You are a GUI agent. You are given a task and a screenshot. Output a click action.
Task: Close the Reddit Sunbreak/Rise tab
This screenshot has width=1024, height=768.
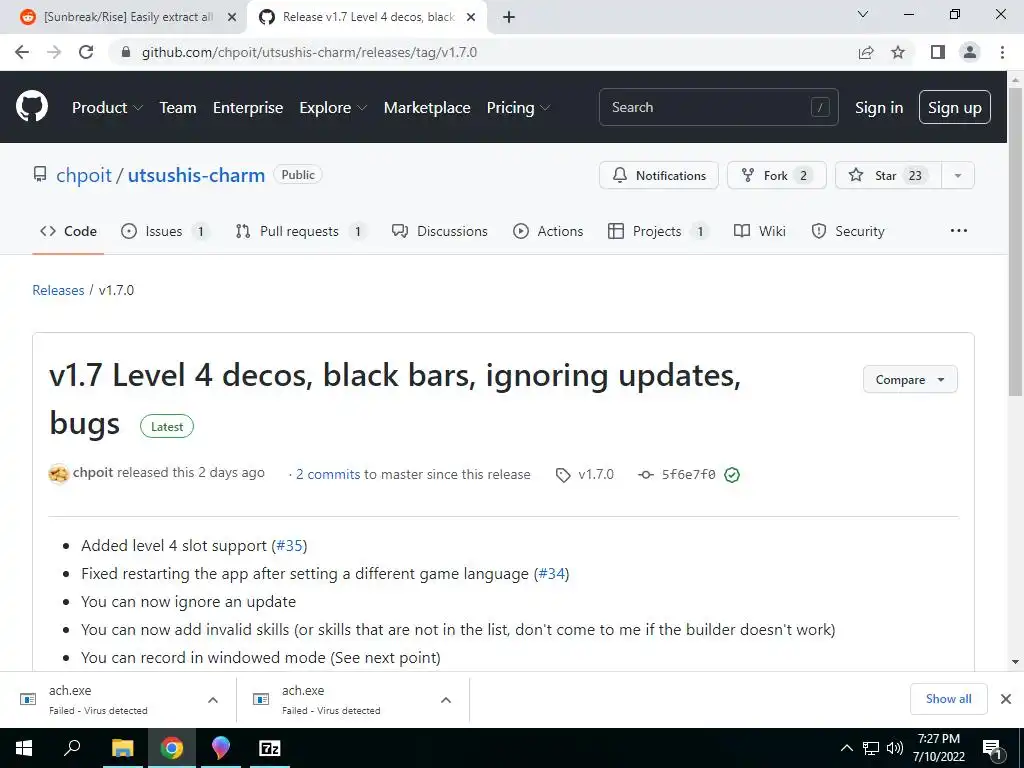coord(232,17)
